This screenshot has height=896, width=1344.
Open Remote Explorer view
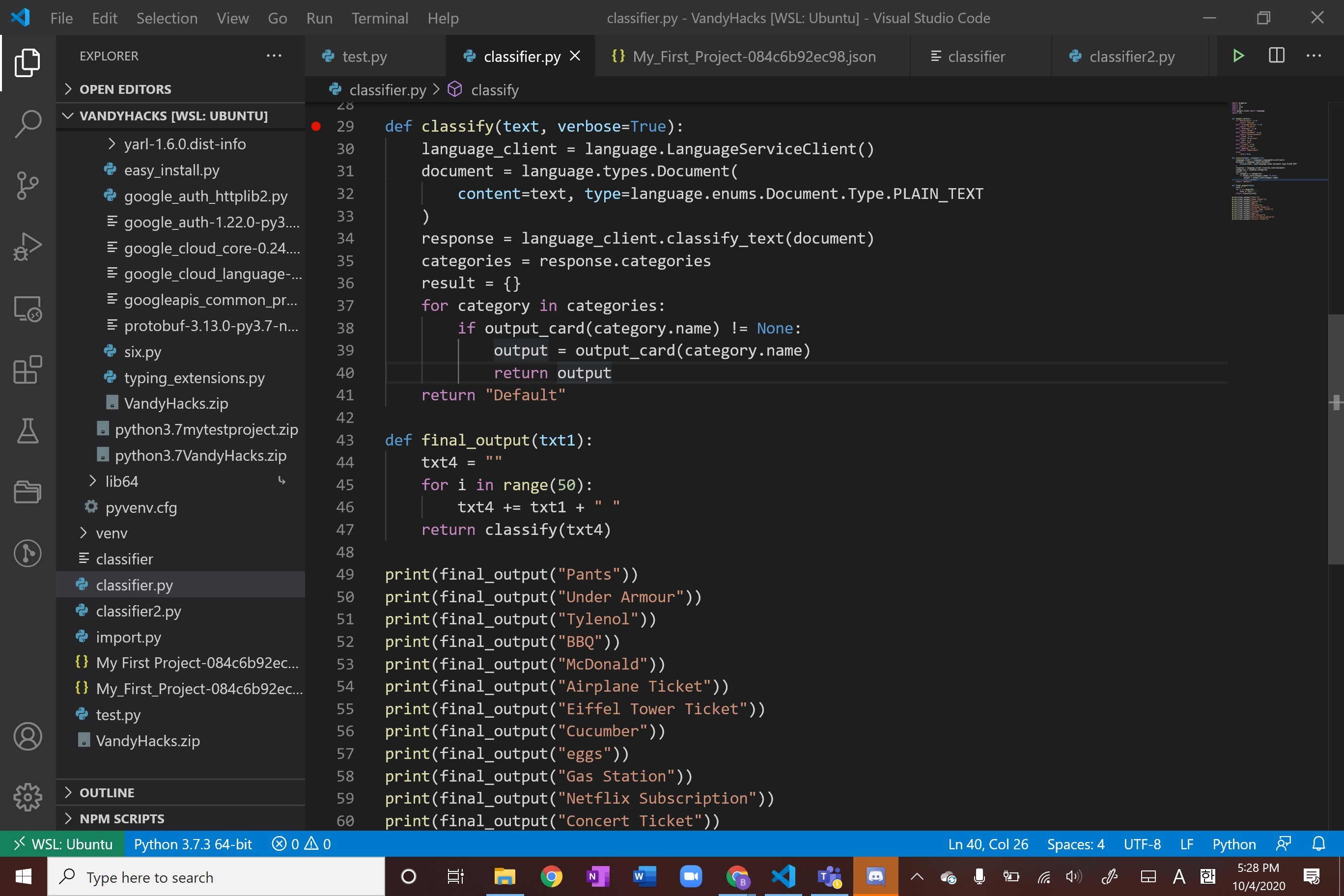28,308
